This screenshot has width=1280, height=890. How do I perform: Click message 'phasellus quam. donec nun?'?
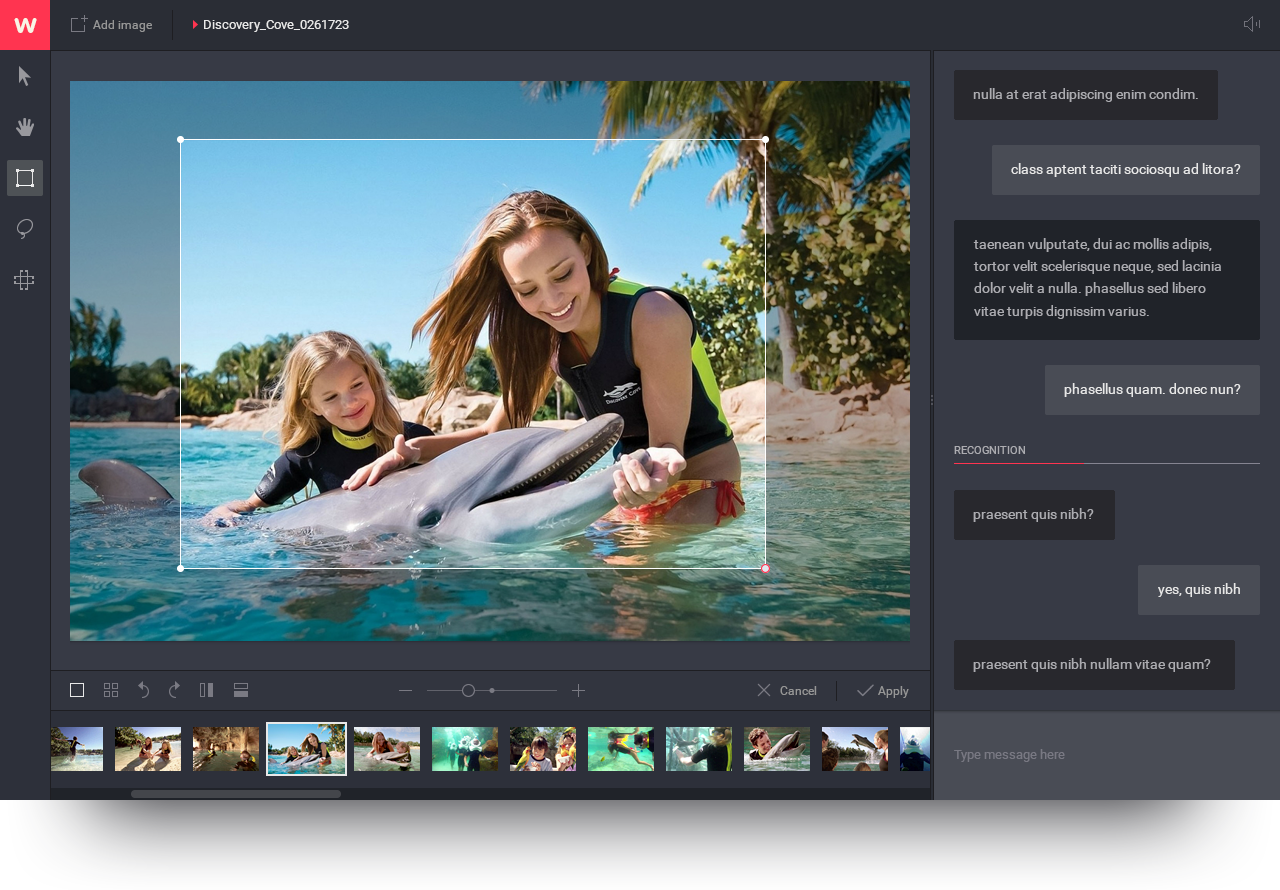click(x=1152, y=390)
